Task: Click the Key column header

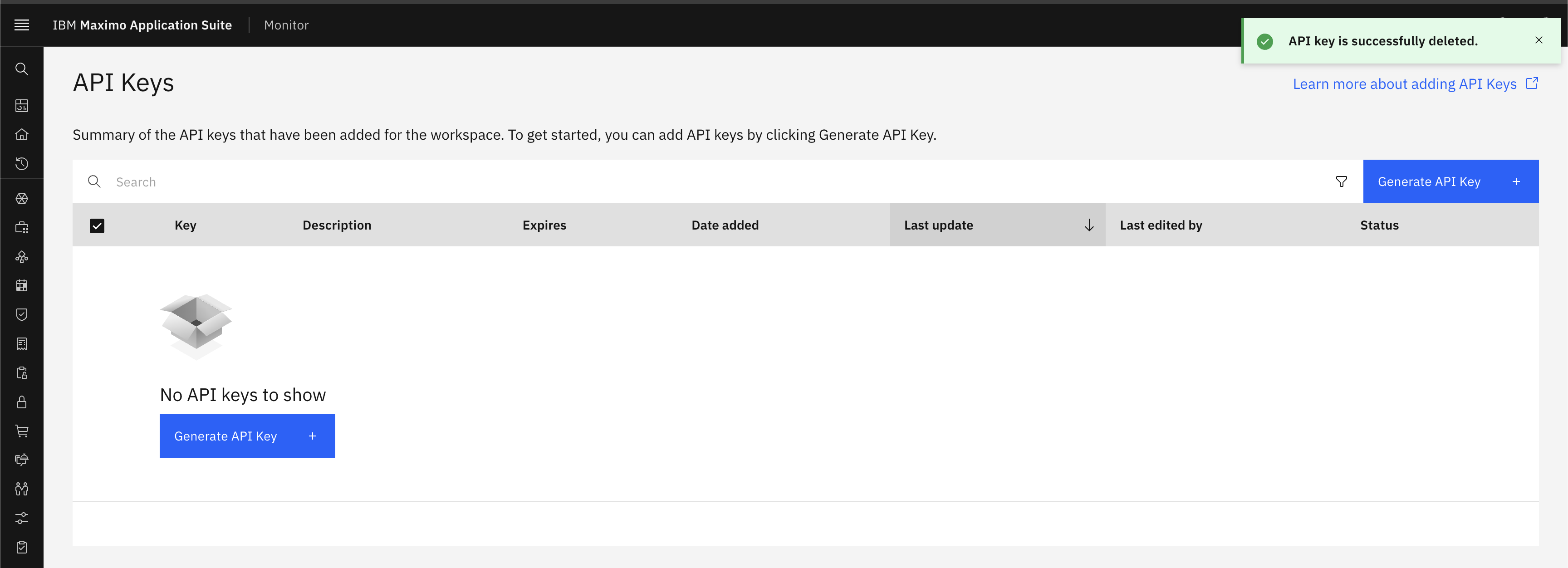Action: point(185,225)
